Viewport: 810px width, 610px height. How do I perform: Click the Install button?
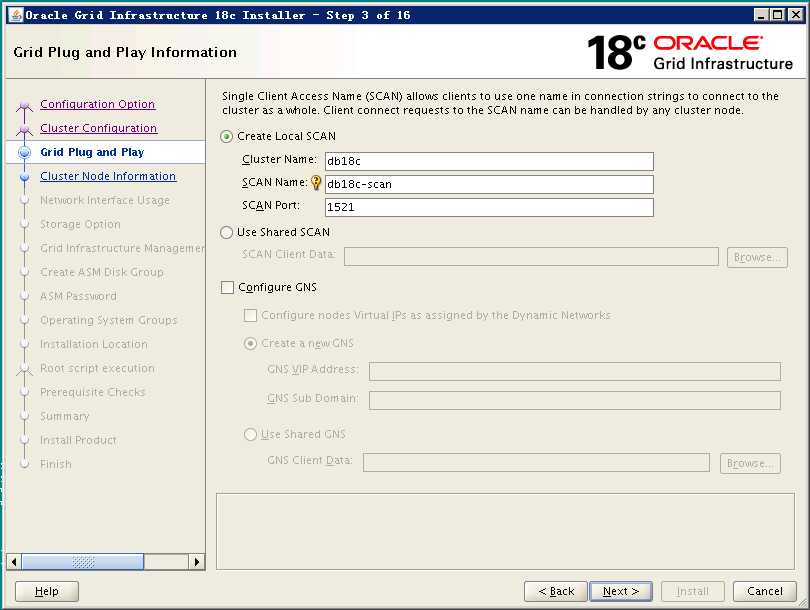coord(693,591)
